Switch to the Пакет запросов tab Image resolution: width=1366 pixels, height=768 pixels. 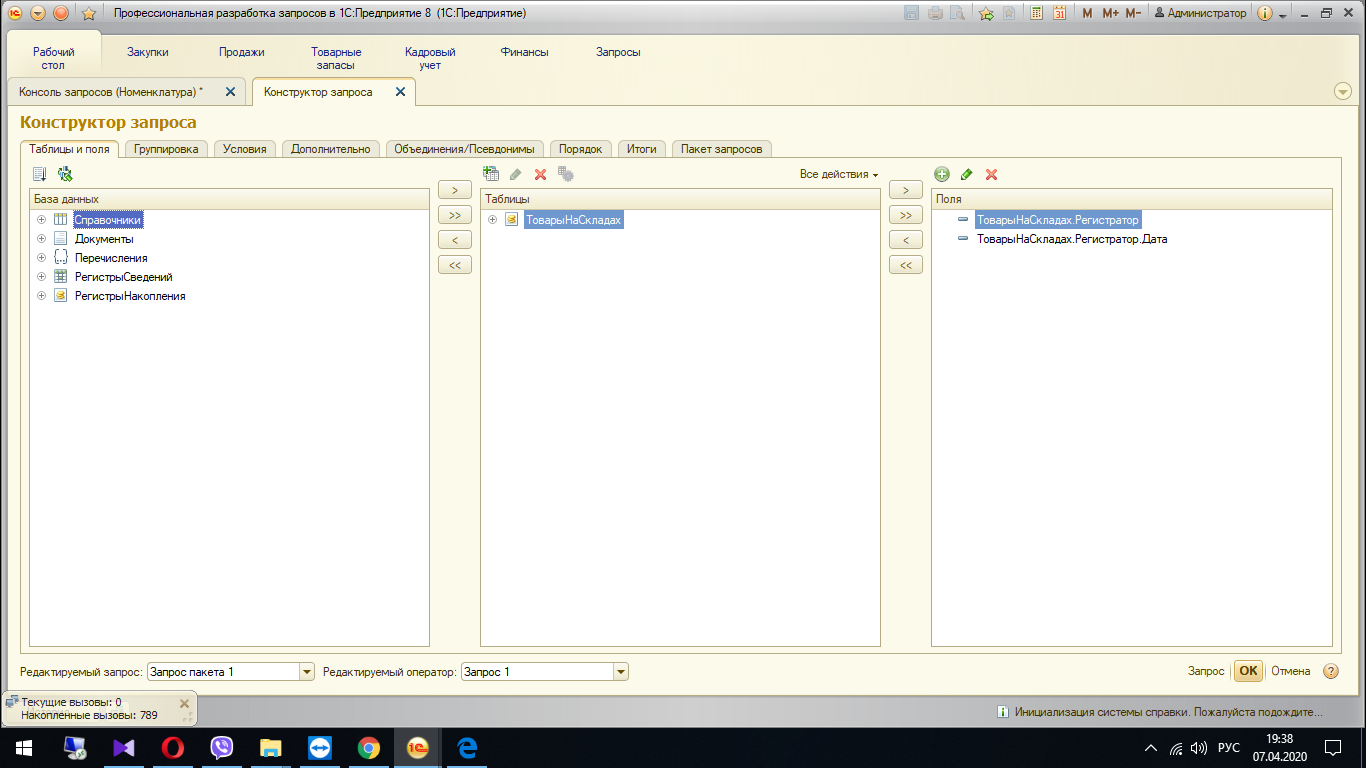pyautogui.click(x=722, y=149)
